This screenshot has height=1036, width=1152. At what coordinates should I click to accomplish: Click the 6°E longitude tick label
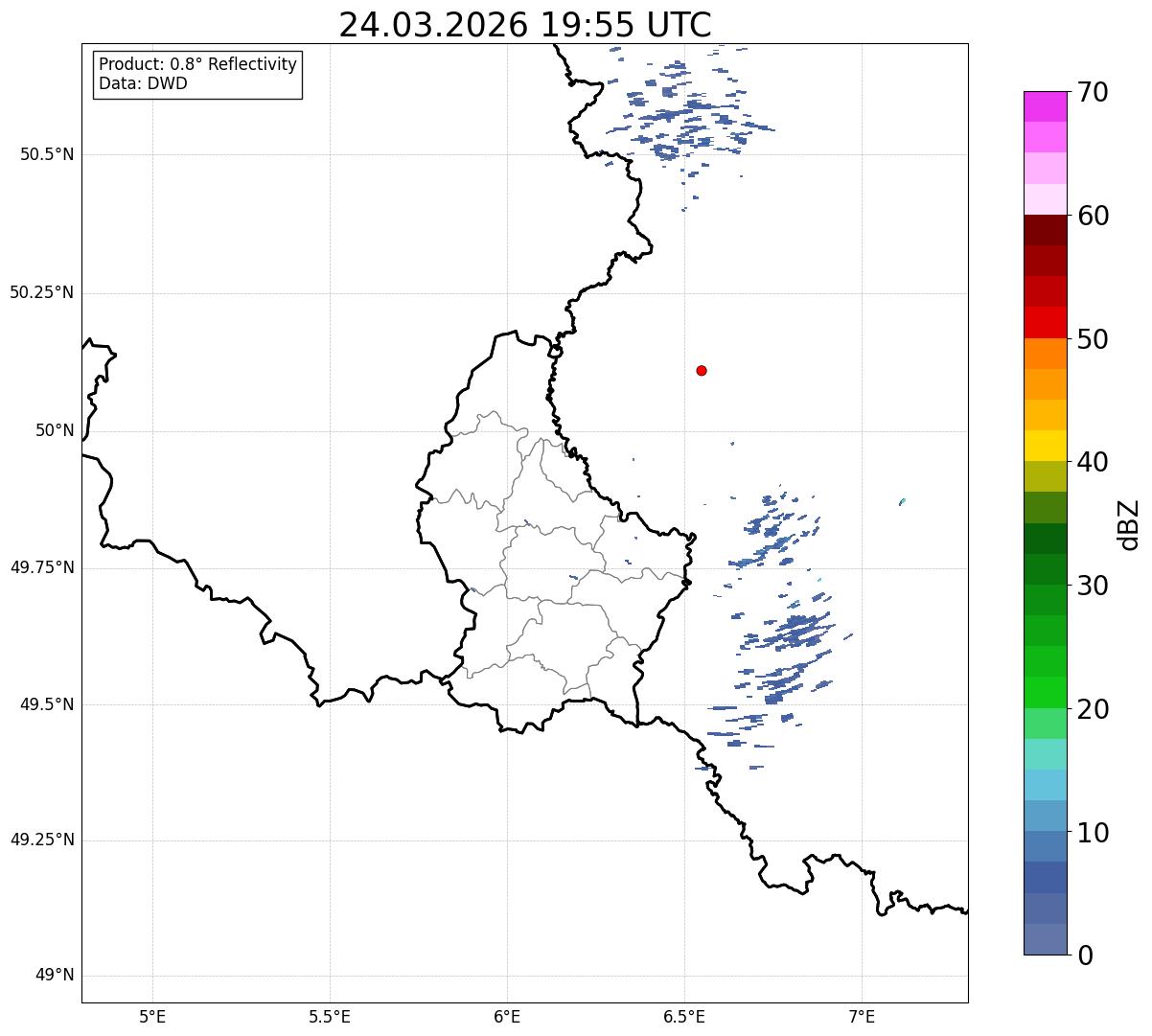507,1015
